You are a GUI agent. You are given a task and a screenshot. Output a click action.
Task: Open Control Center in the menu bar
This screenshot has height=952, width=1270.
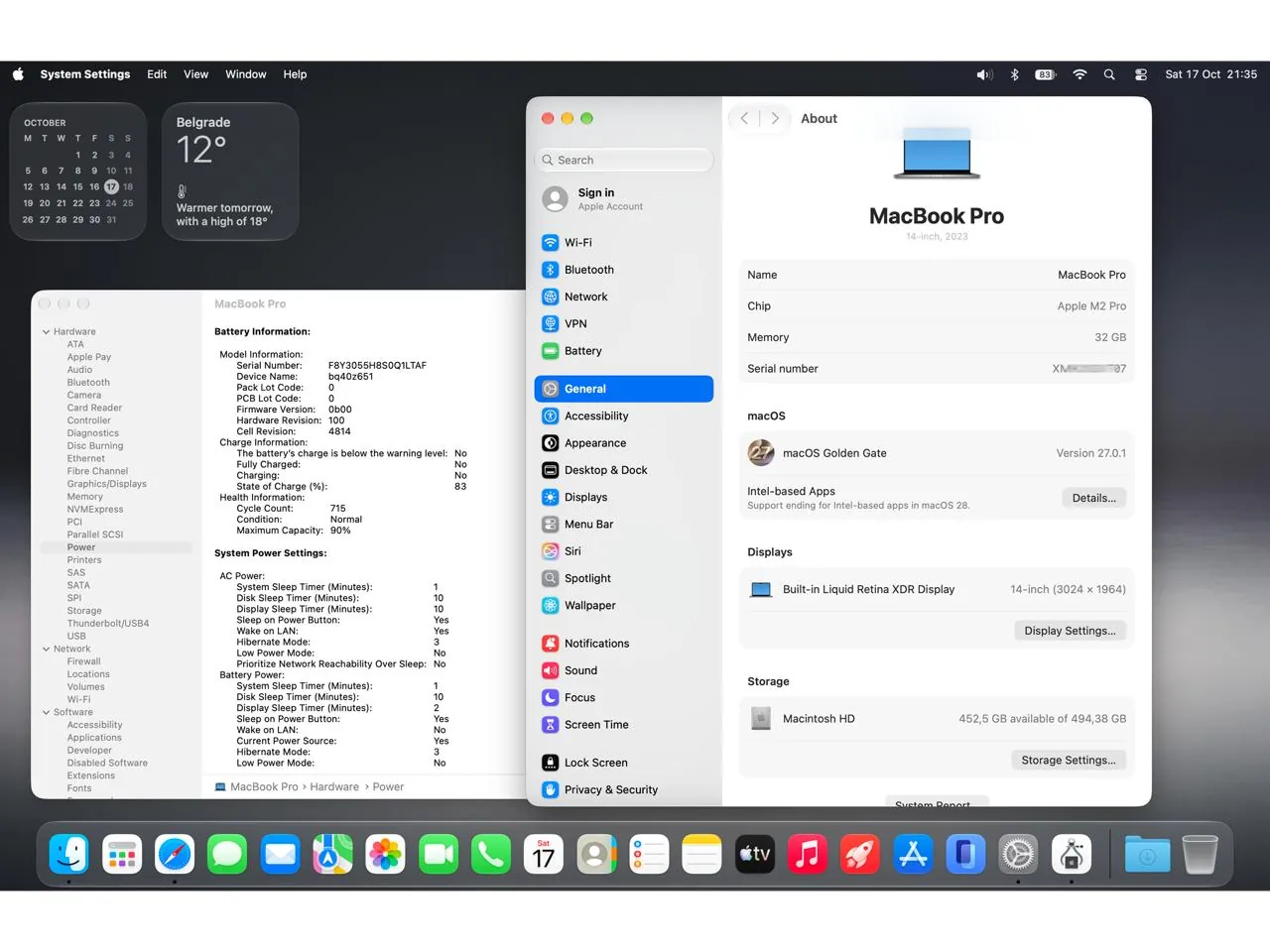(x=1141, y=74)
